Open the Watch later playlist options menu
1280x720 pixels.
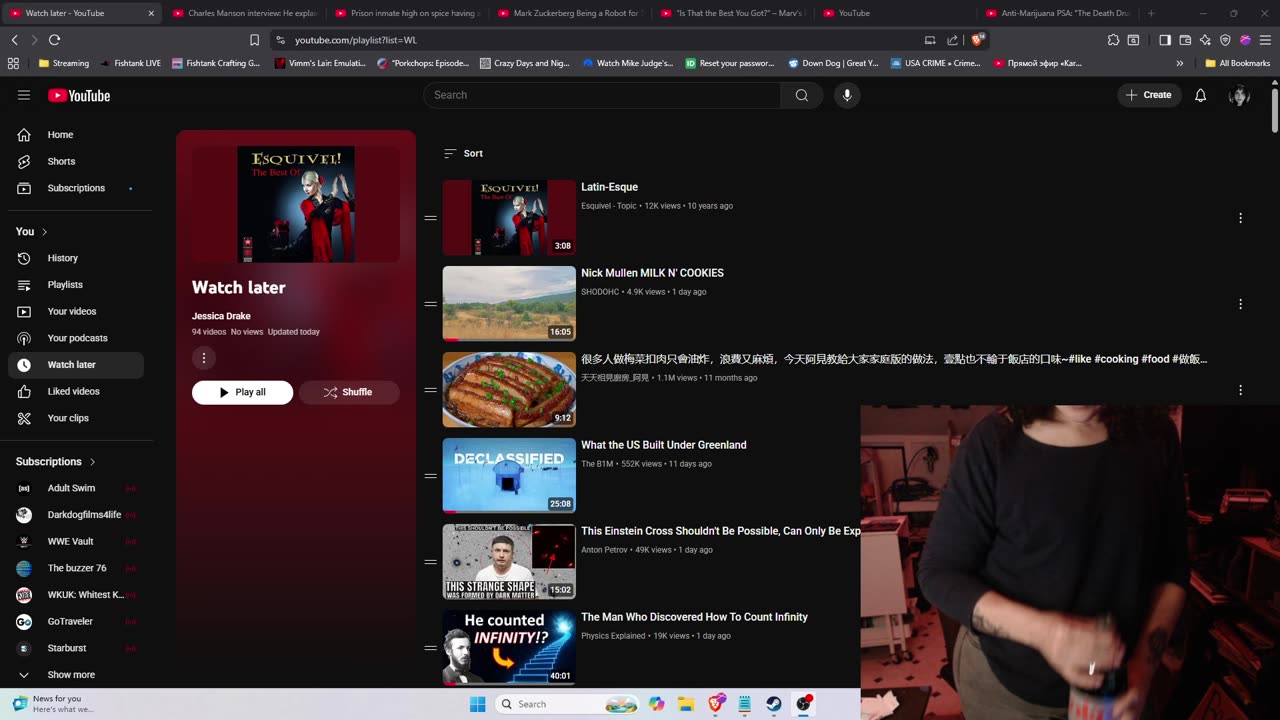(204, 358)
